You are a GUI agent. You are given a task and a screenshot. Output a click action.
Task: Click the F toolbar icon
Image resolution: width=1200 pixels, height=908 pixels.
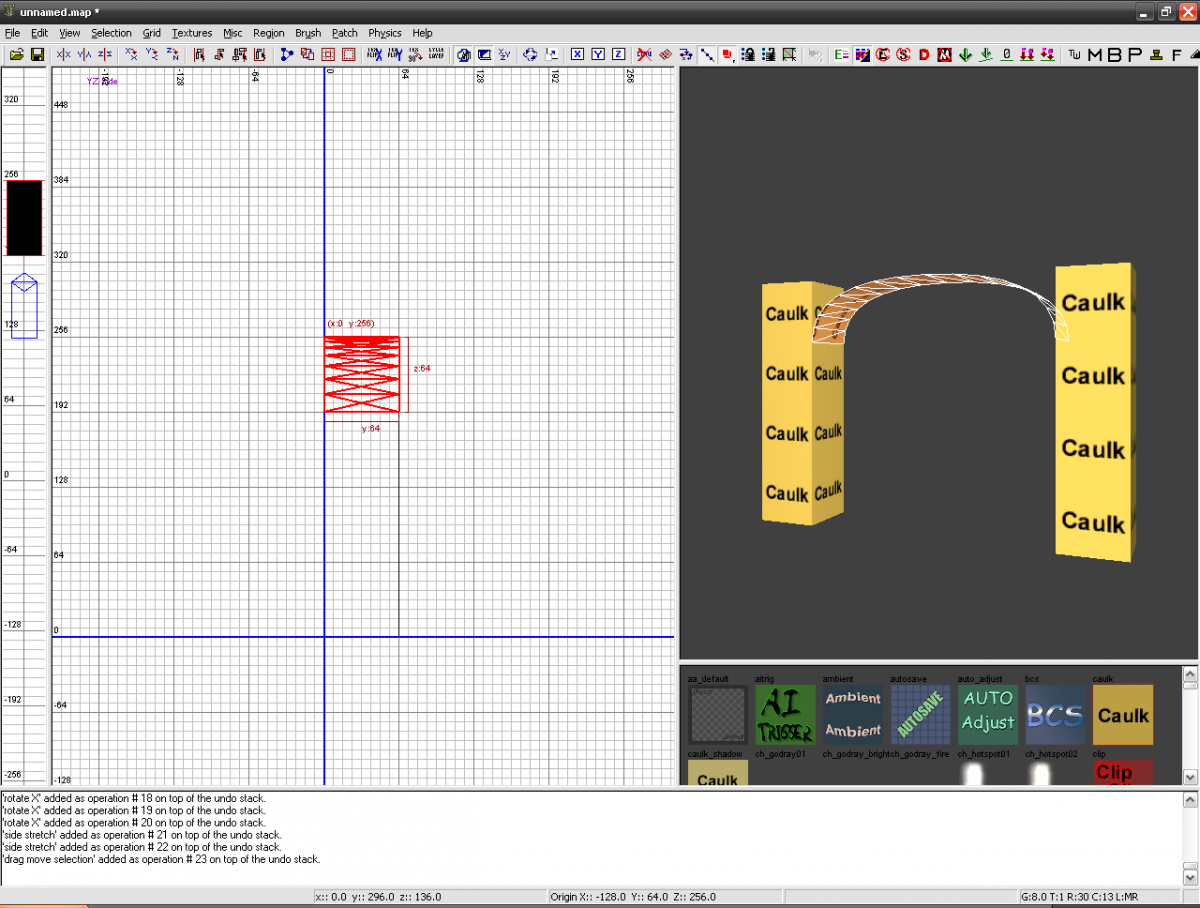1177,54
